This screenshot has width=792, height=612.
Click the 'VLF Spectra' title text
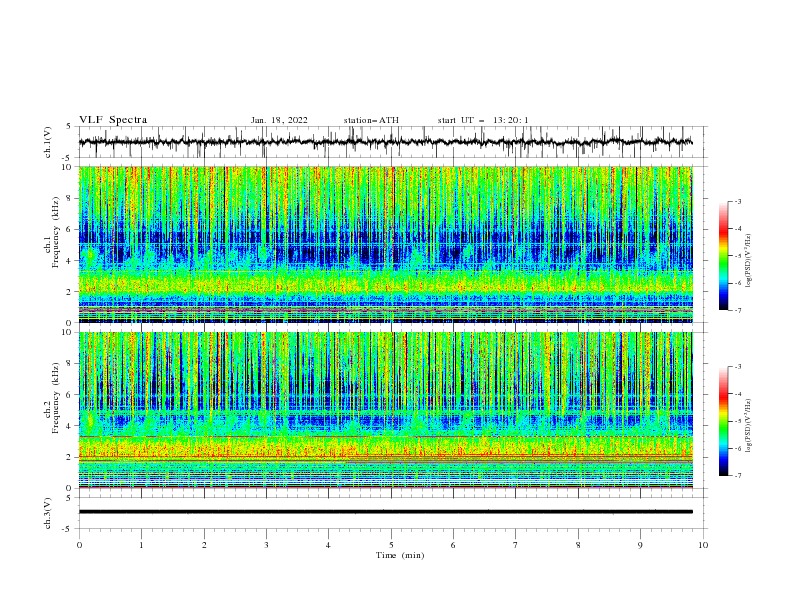point(113,120)
